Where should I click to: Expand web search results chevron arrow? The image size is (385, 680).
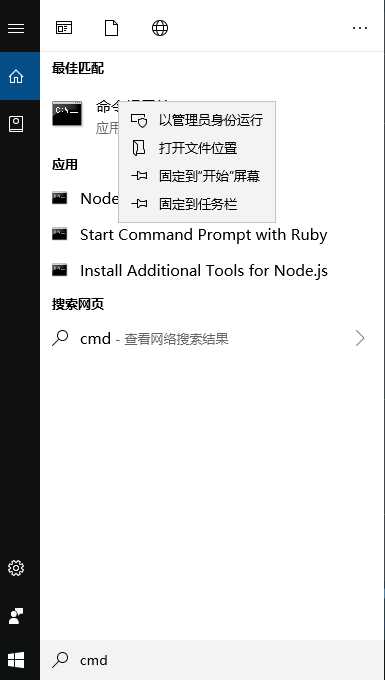[360, 338]
